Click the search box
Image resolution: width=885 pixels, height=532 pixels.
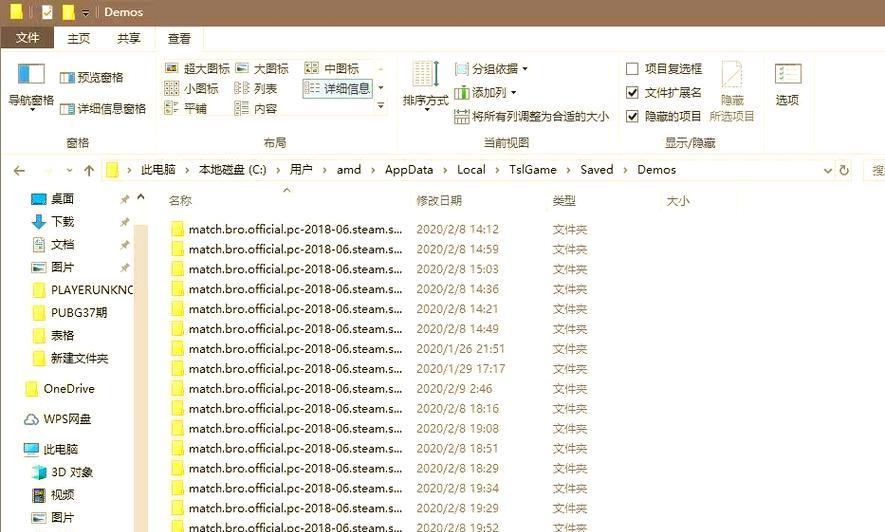tap(874, 170)
